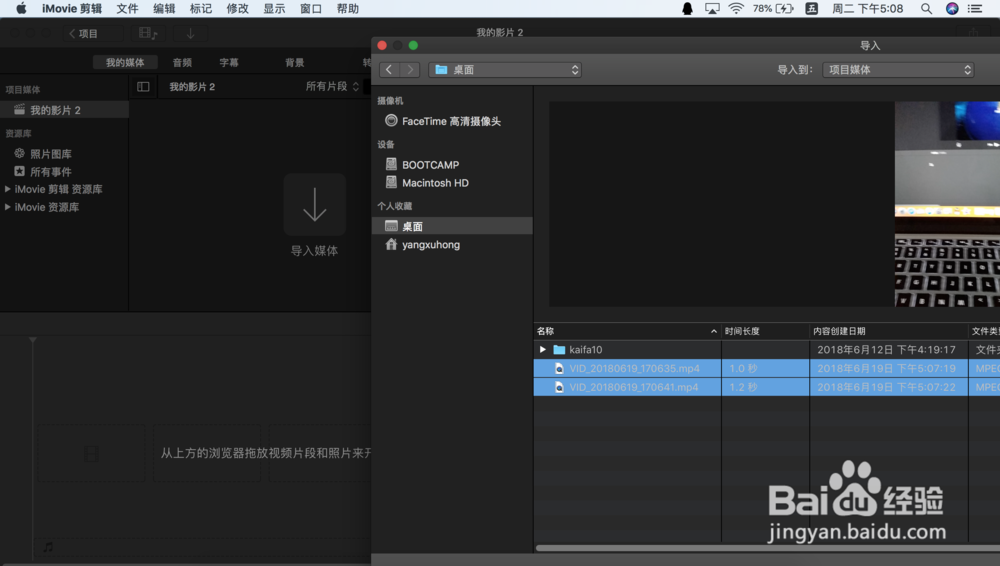Image resolution: width=1000 pixels, height=566 pixels.
Task: Expand the iMovie 资源库 disclosure triangle
Action: [x=8, y=207]
